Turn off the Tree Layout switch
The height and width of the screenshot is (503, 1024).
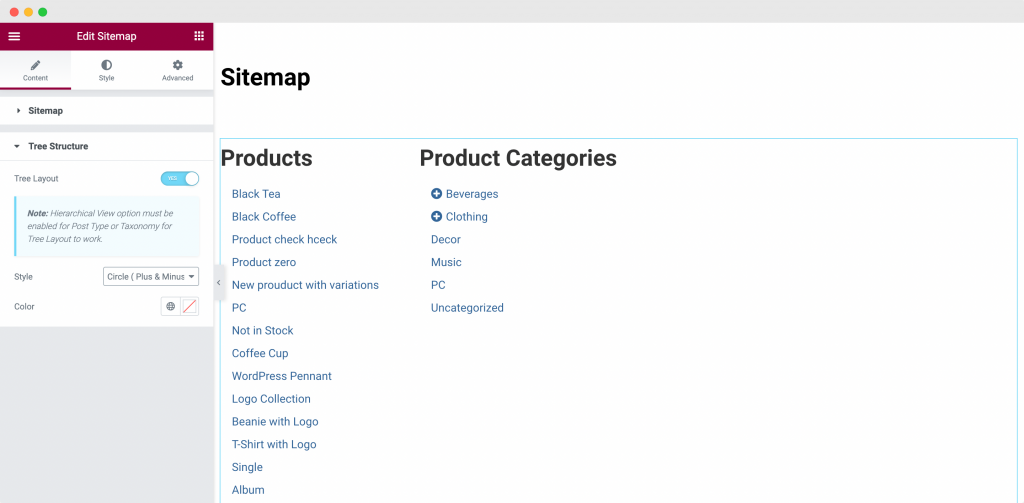[x=180, y=178]
